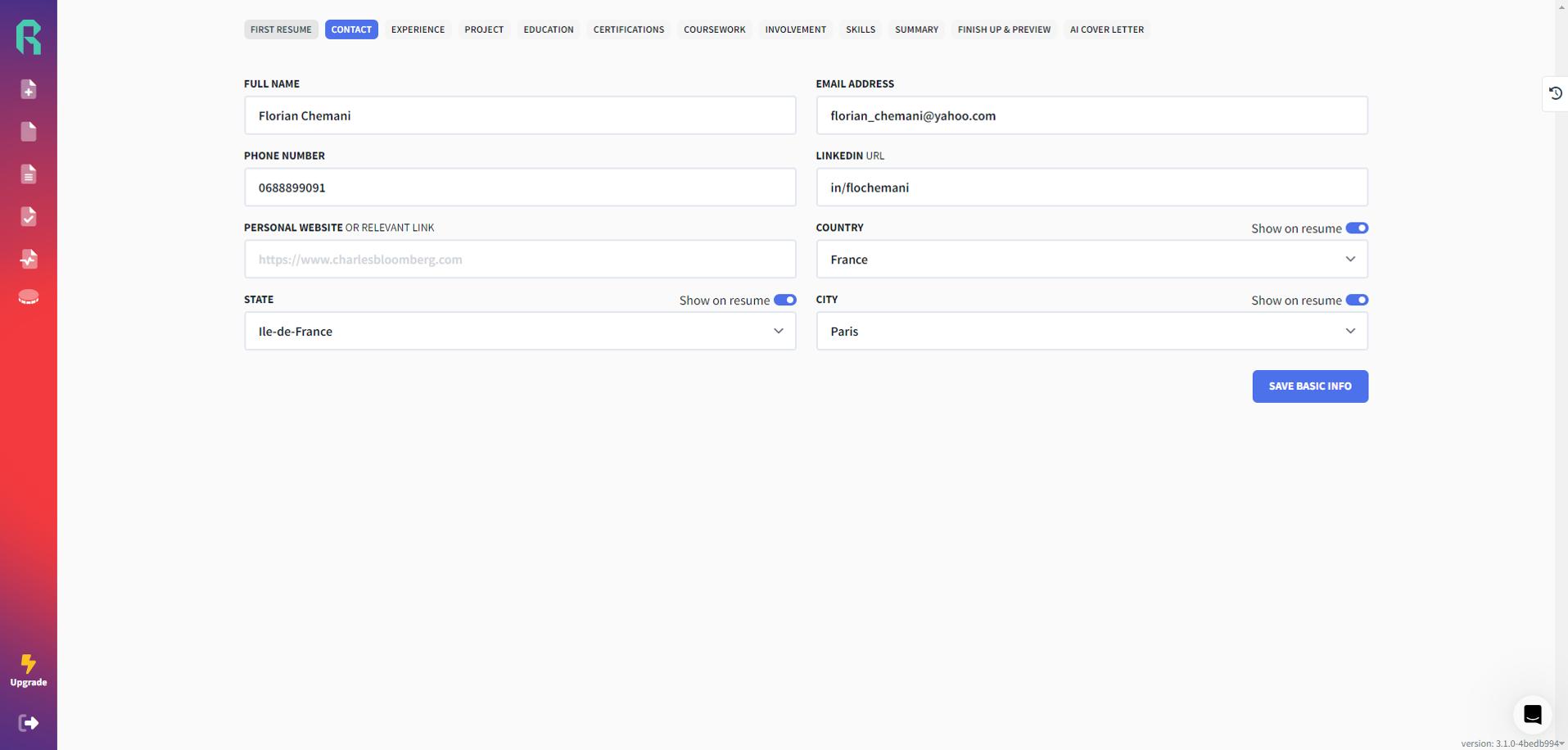The image size is (1568, 750).
Task: Toggle Show on resume for City
Action: 1357,300
